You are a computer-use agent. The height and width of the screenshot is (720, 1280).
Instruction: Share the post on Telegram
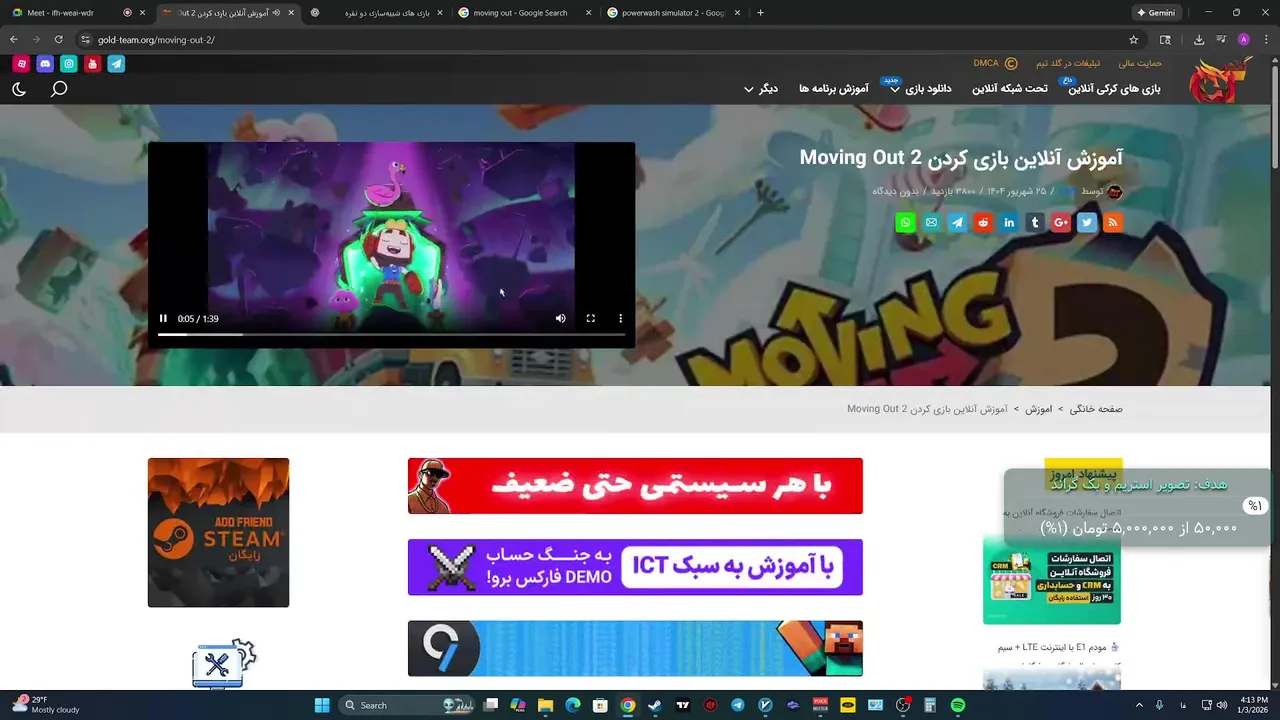point(957,223)
